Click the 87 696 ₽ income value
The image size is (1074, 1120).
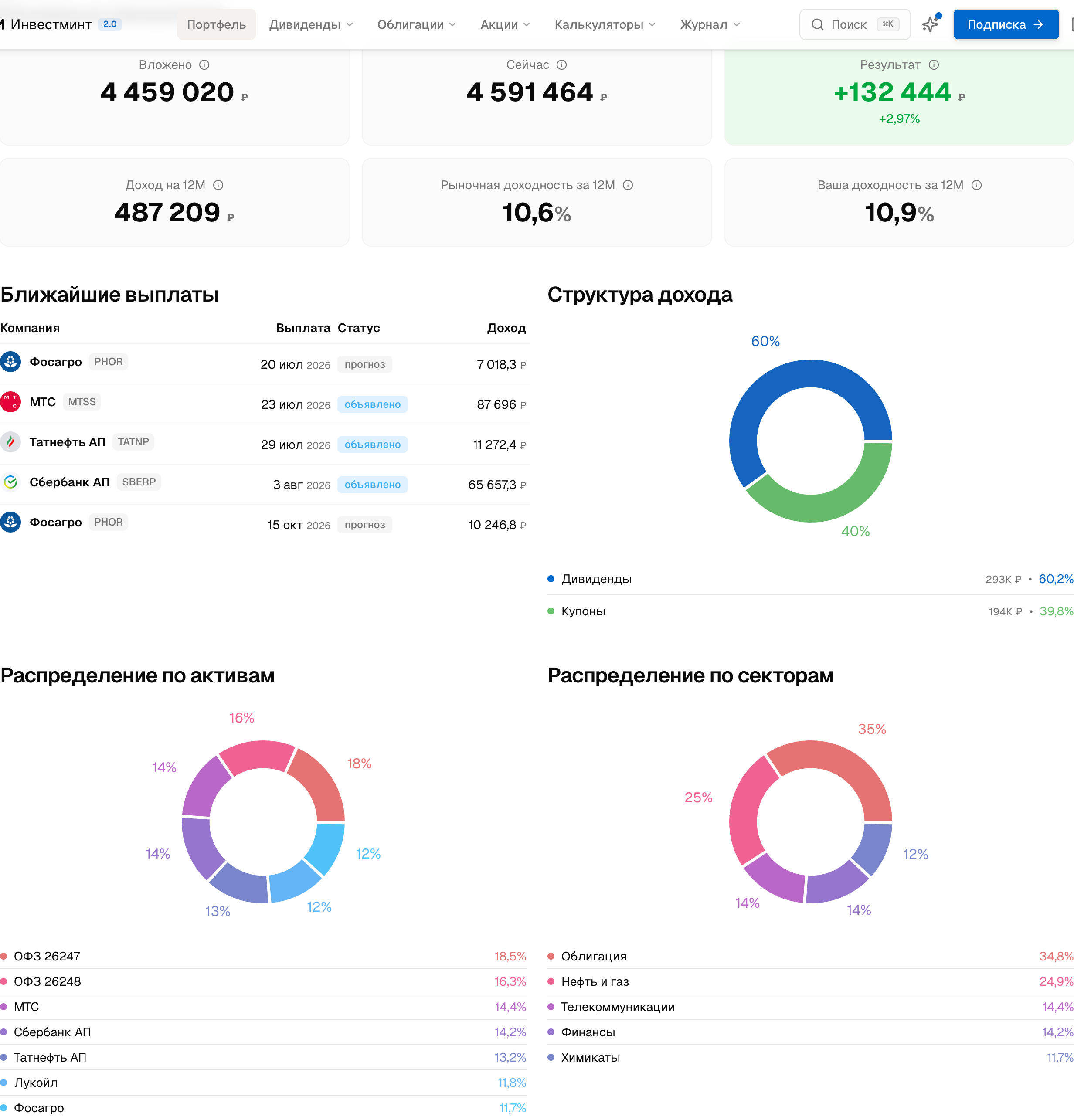501,404
